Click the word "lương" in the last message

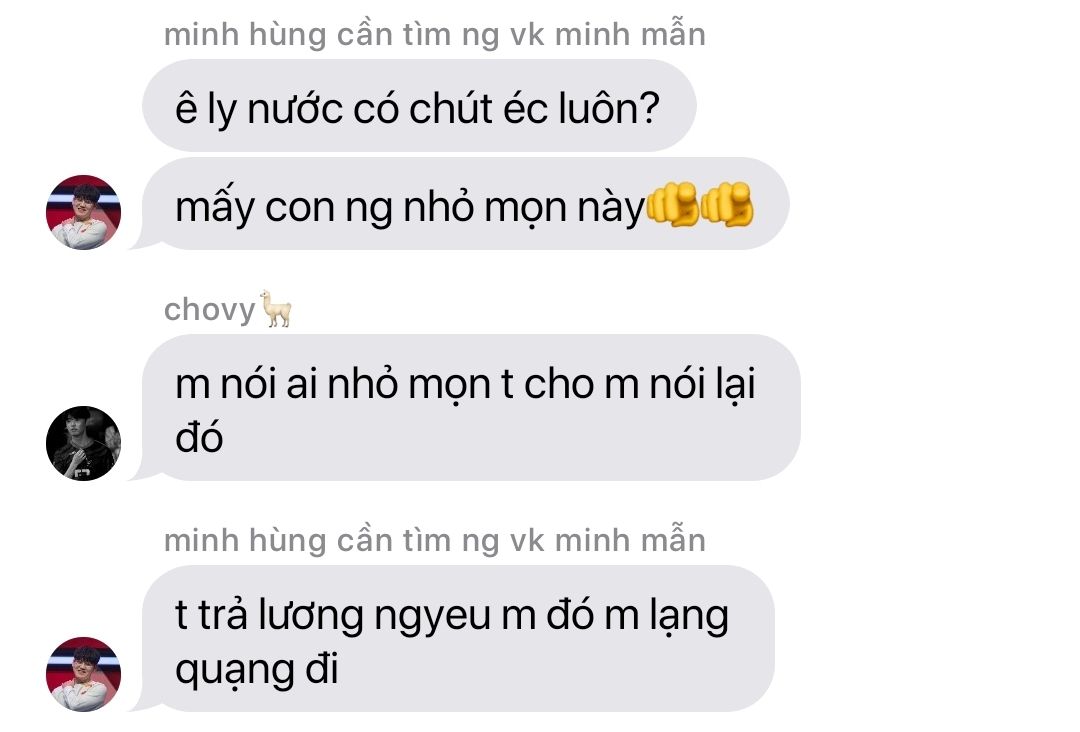click(x=311, y=616)
